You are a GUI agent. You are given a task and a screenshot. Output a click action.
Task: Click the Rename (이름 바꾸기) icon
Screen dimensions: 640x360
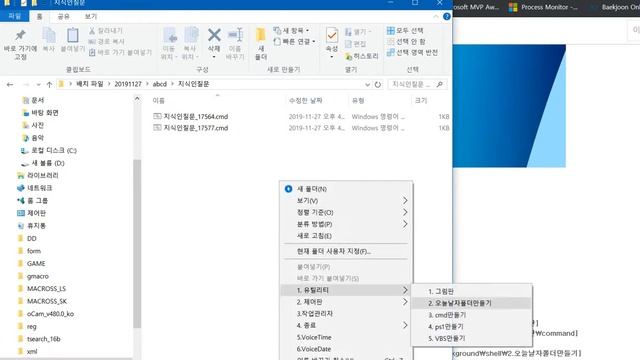(x=235, y=36)
